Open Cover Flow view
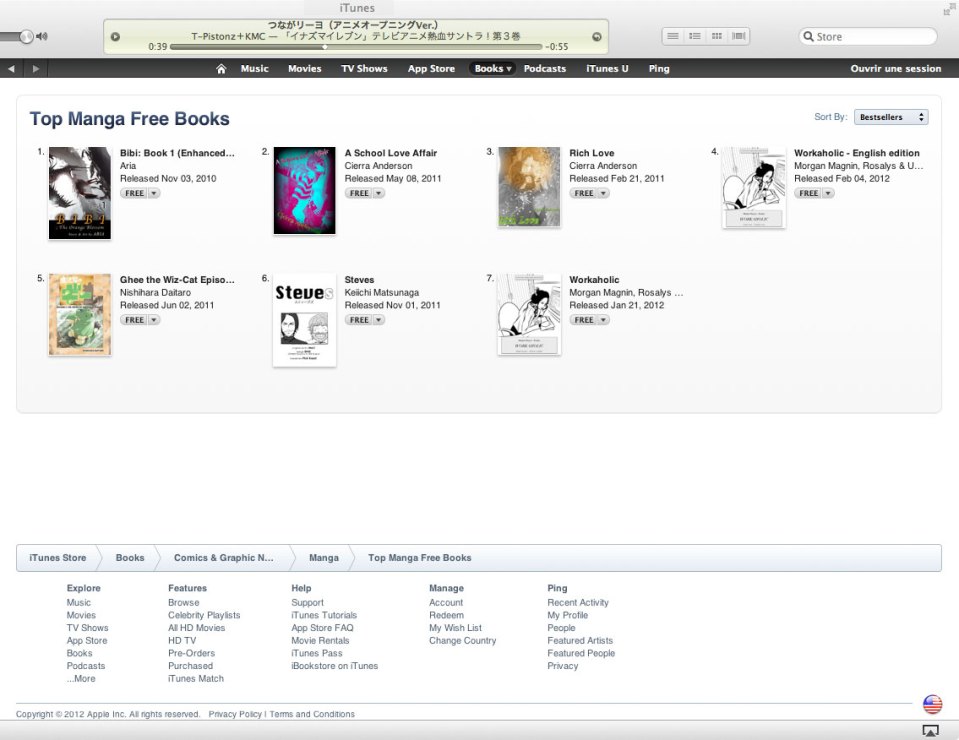Image resolution: width=959 pixels, height=740 pixels. point(737,36)
